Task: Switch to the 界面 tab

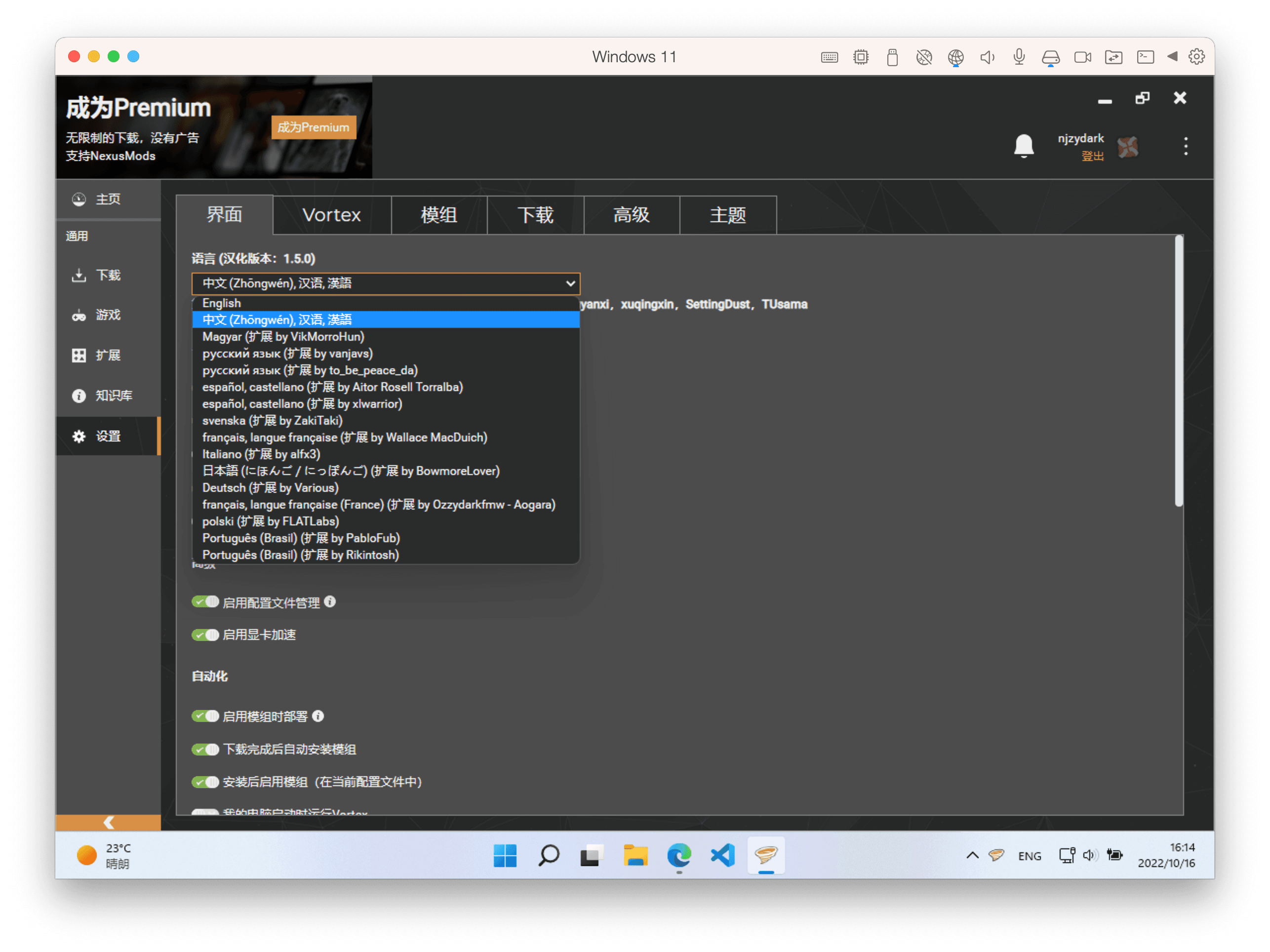Action: (x=225, y=215)
